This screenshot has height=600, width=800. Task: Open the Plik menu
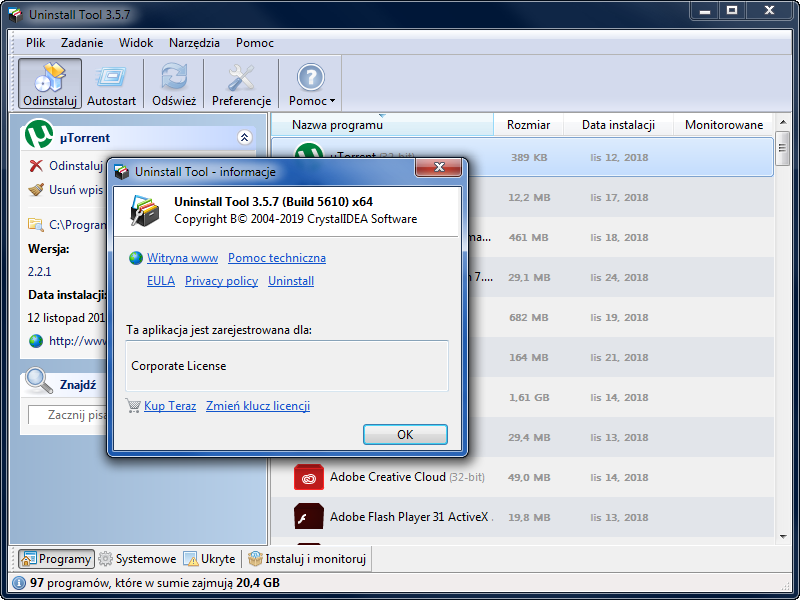coord(36,43)
